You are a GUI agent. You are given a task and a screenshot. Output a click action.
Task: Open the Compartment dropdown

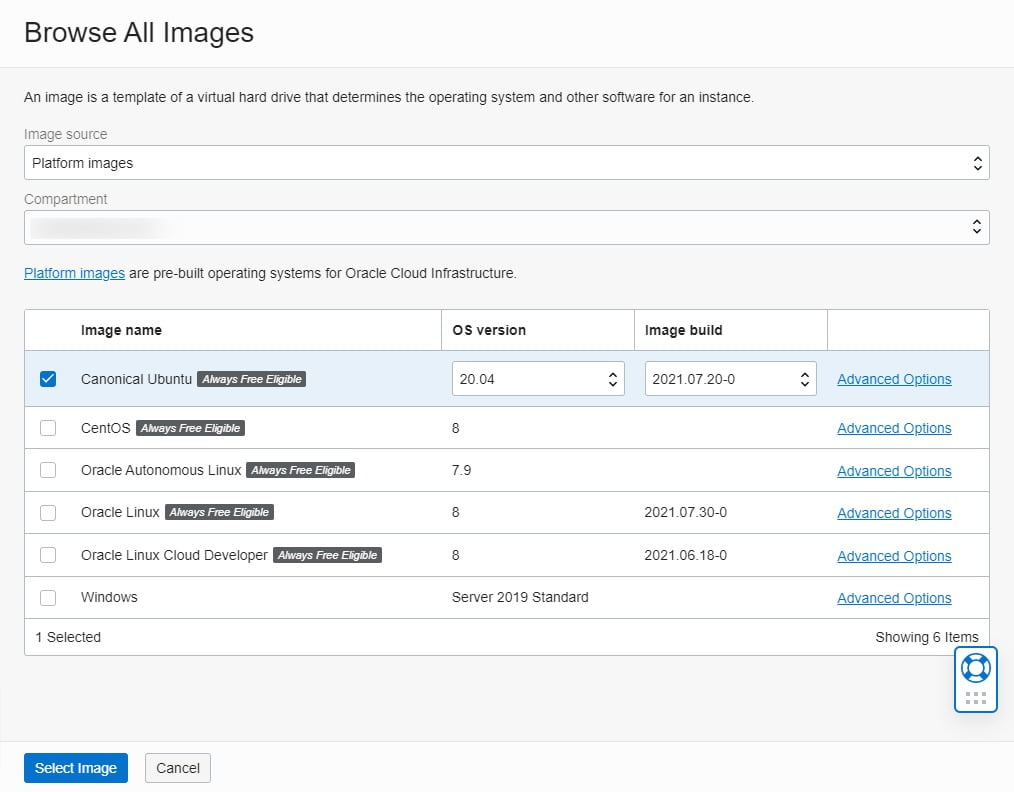pos(506,228)
